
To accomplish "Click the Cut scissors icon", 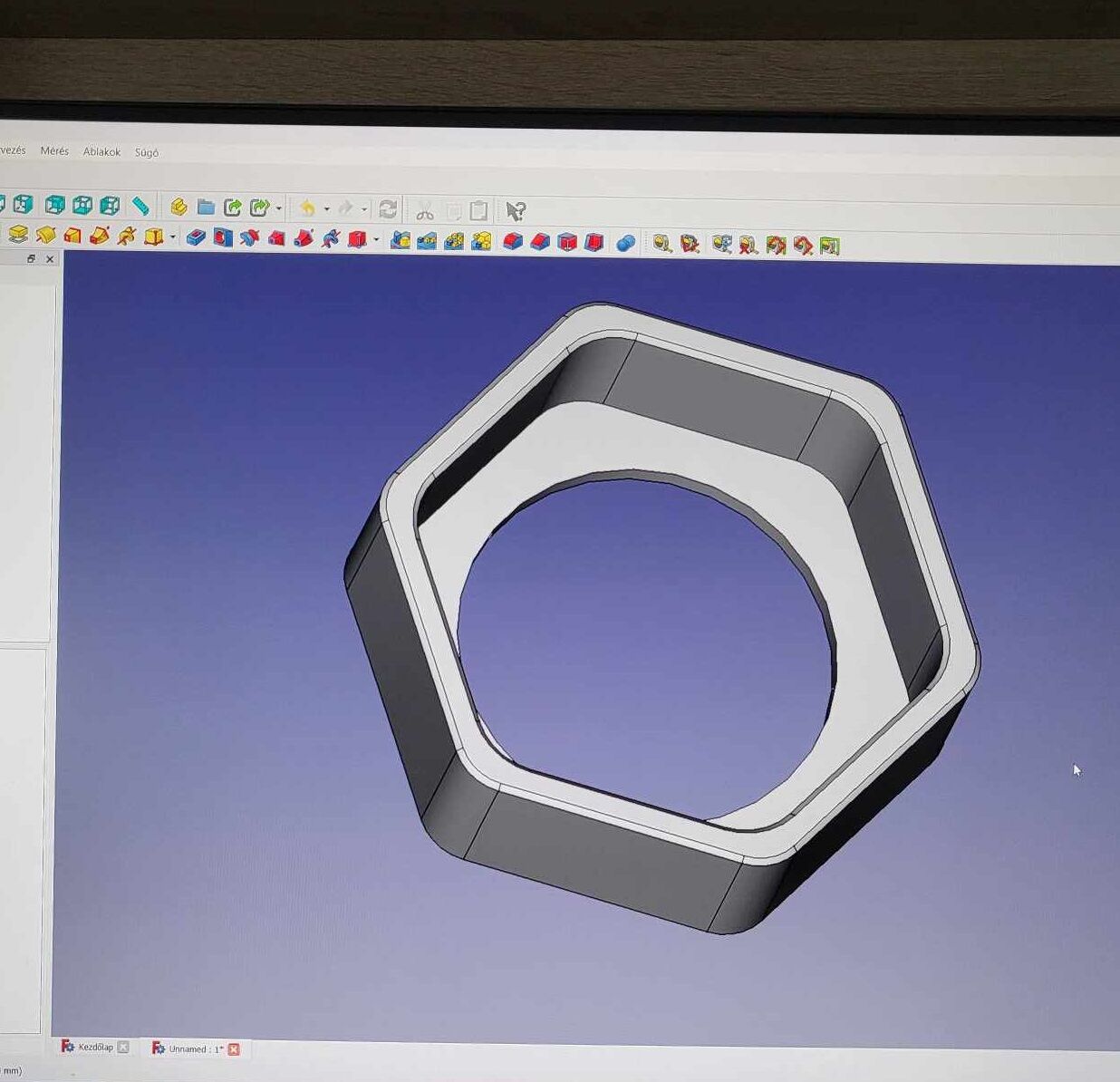I will 425,211.
